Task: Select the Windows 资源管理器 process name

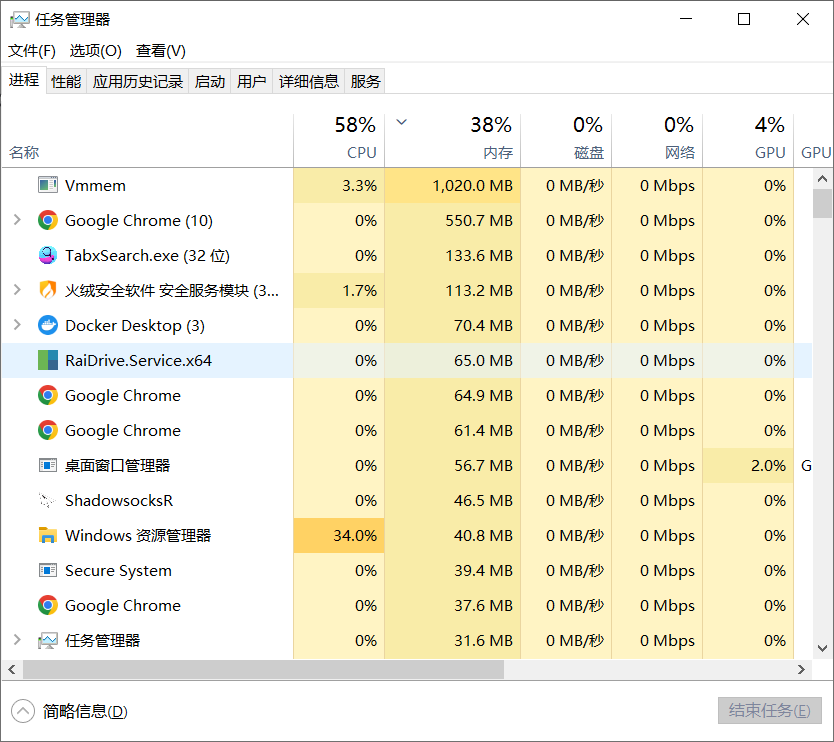Action: pyautogui.click(x=138, y=536)
